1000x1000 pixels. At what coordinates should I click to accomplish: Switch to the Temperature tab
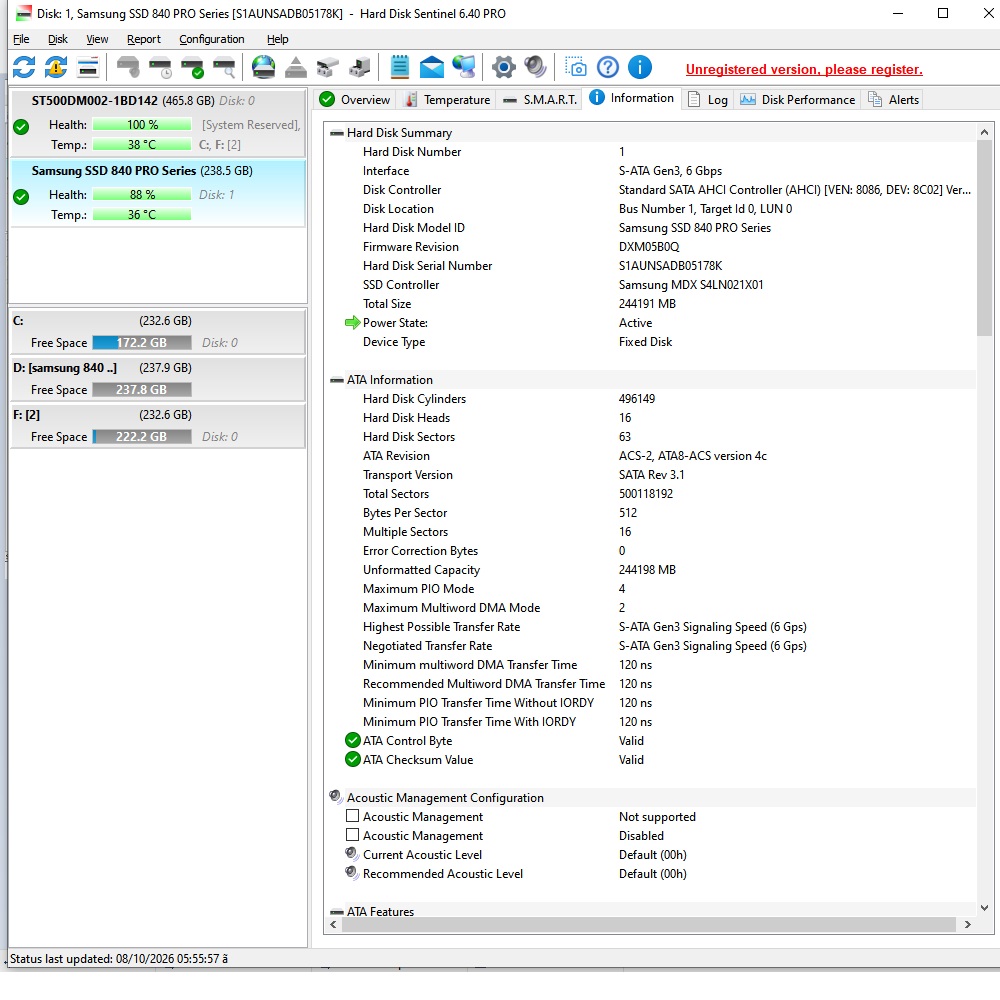coord(448,99)
